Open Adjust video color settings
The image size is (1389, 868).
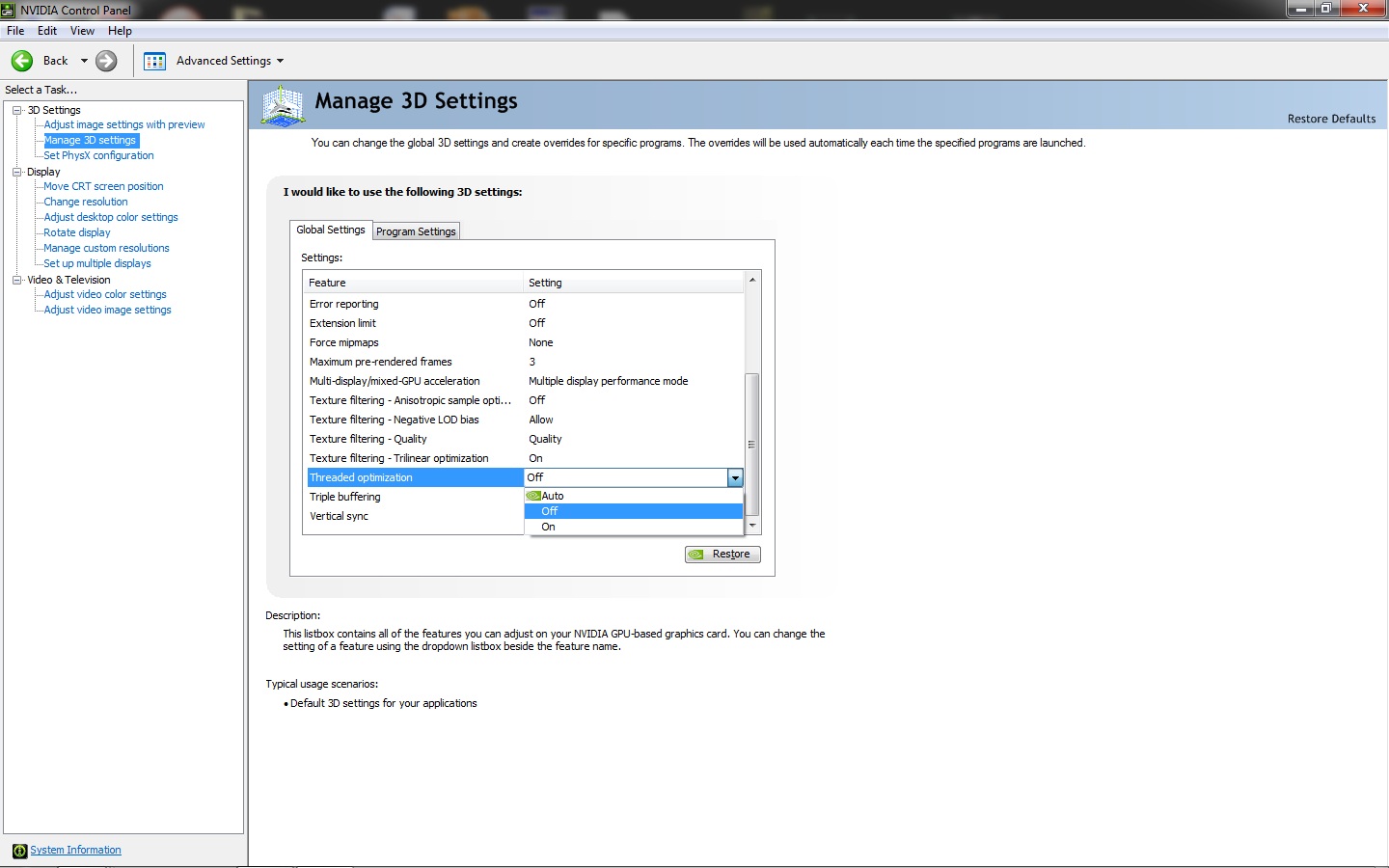(105, 294)
